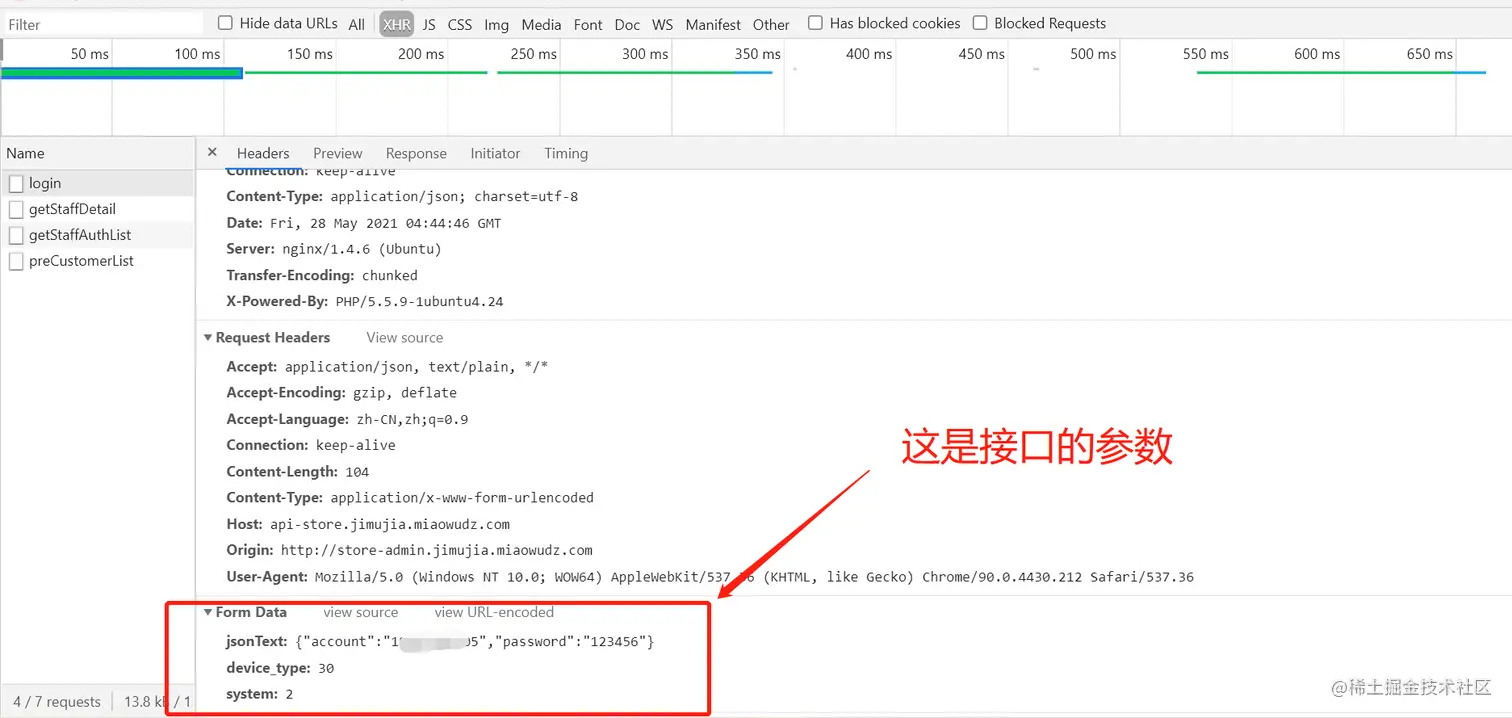Click view source for Form Data
The height and width of the screenshot is (718, 1512).
coord(360,612)
